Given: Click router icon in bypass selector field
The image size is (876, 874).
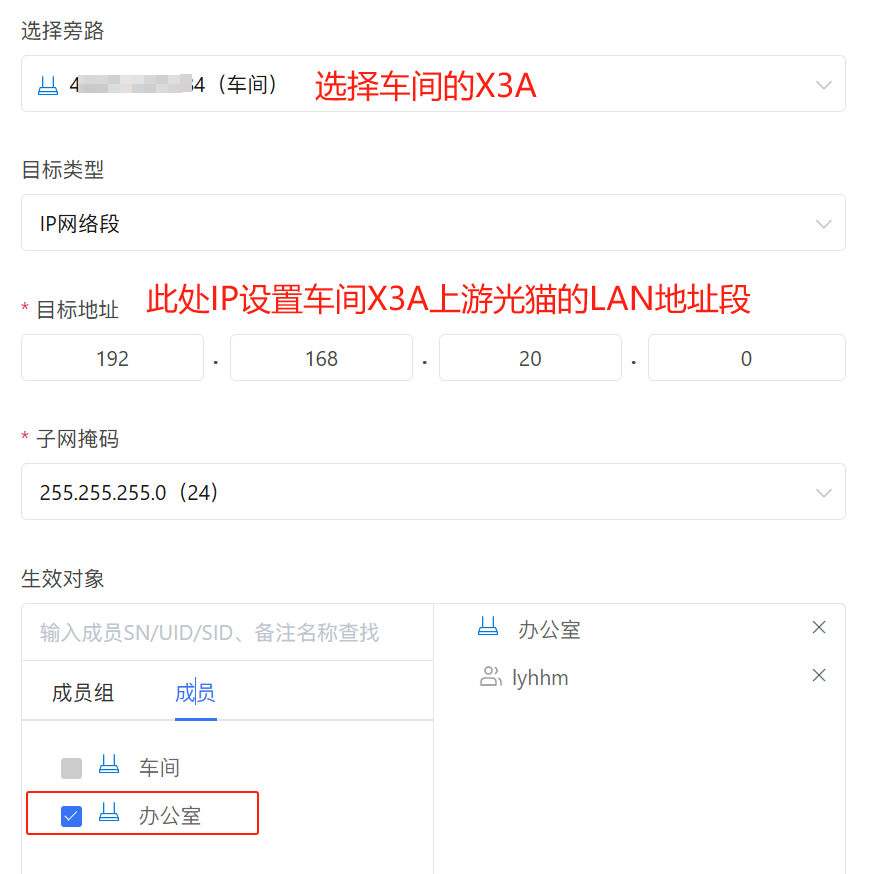Looking at the screenshot, I should (48, 85).
